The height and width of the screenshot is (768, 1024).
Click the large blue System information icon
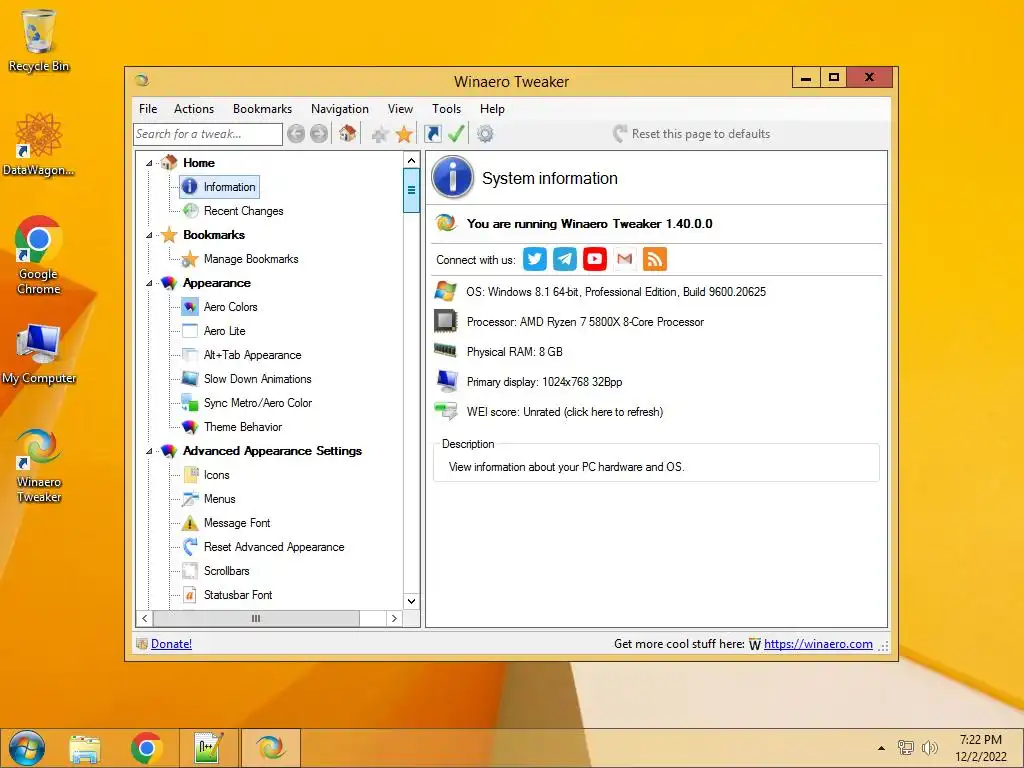point(452,177)
